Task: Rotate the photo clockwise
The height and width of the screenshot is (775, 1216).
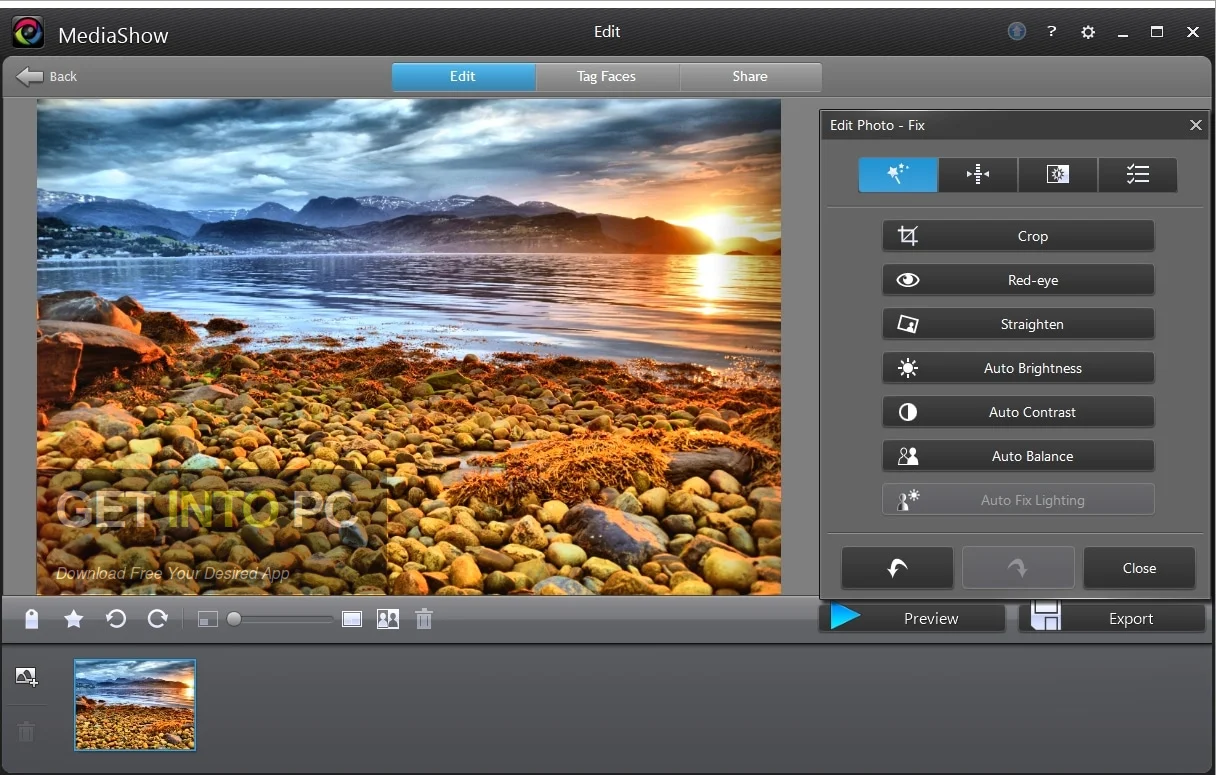Action: pos(157,618)
